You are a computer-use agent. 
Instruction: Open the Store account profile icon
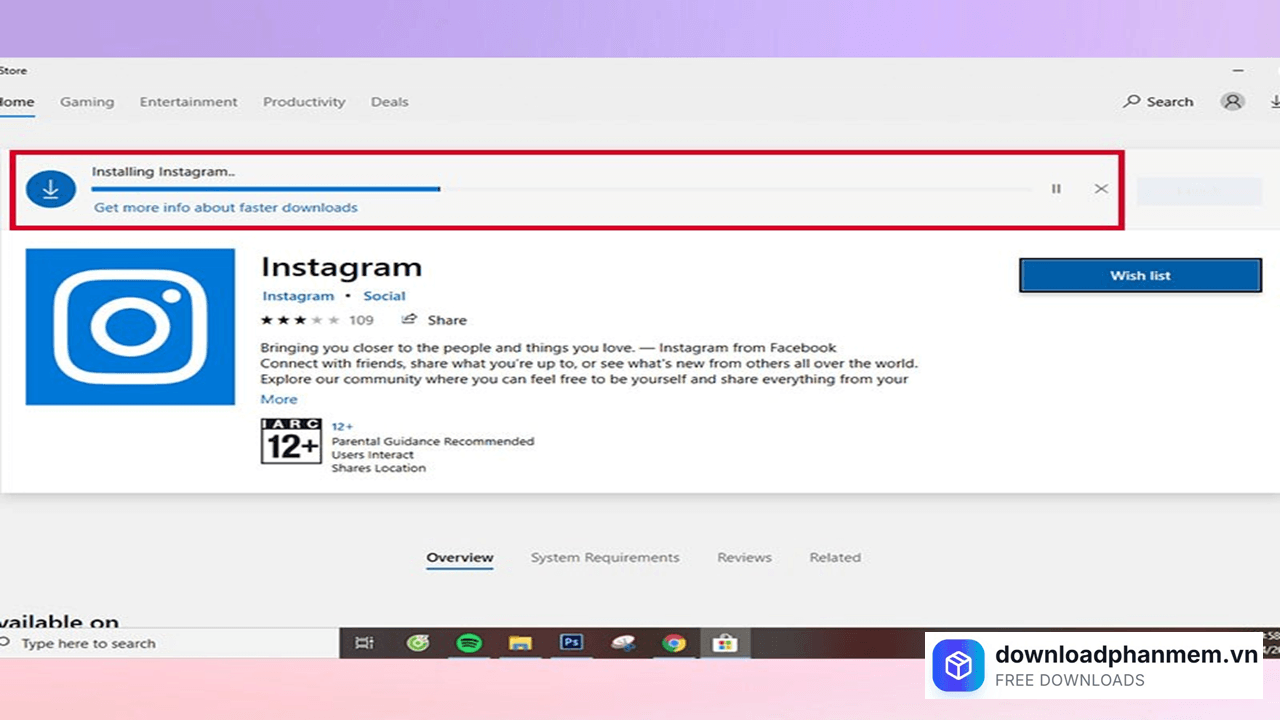tap(1232, 101)
